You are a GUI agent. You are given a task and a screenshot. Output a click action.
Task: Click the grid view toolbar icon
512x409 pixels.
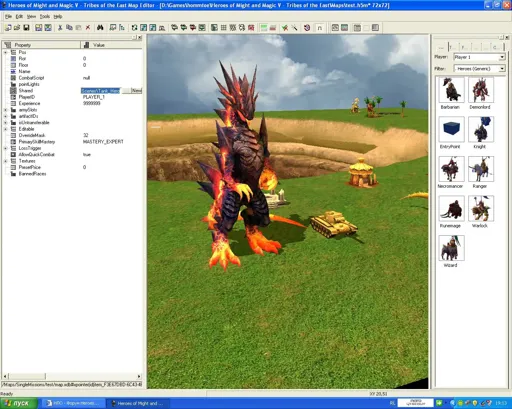[x=224, y=28]
